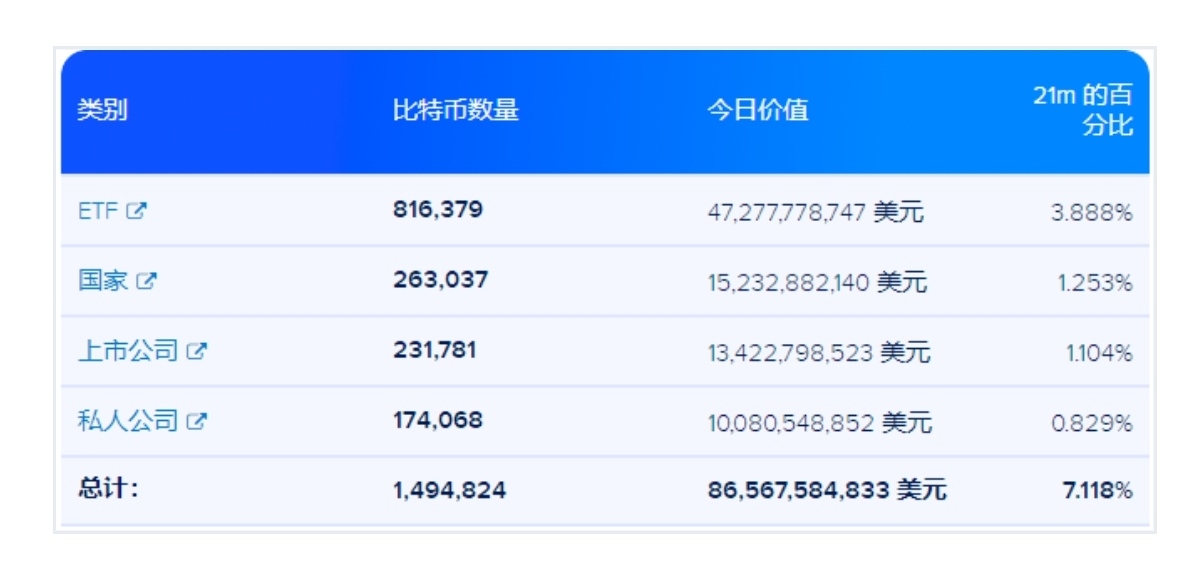Select the 总计 row label
1200x567 pixels.
108,490
